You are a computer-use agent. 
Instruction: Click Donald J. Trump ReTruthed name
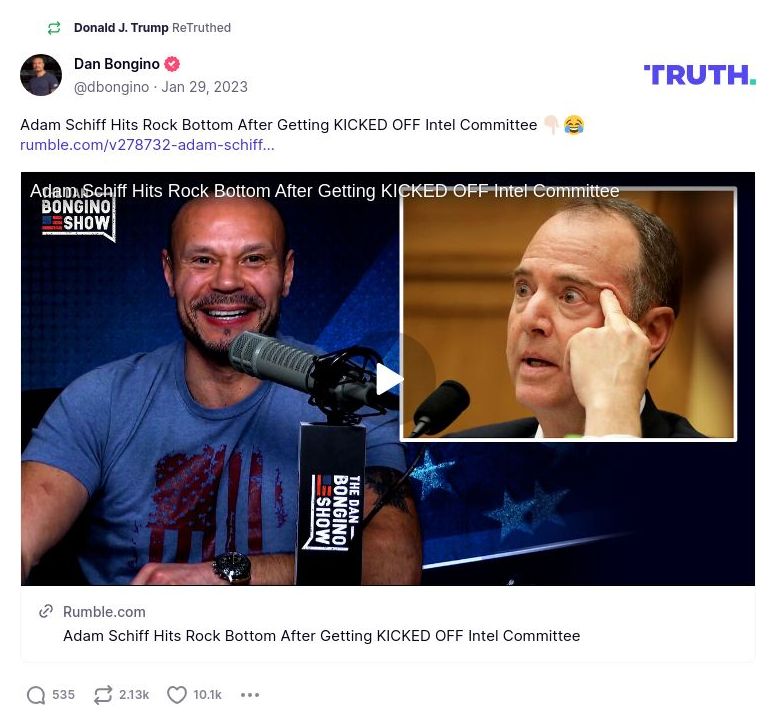[121, 28]
